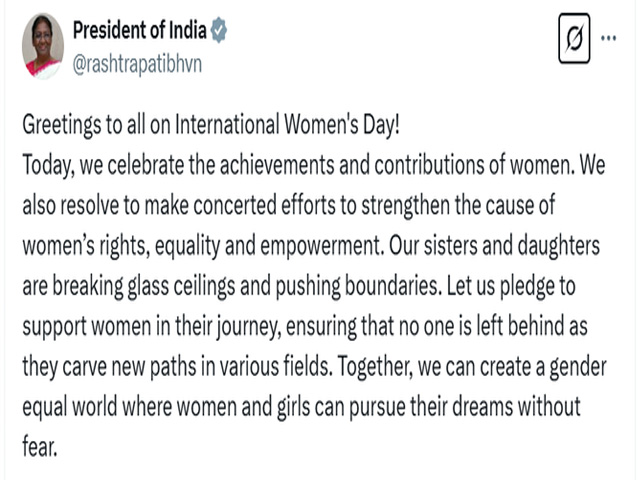The image size is (640, 480).
Task: Click the final word 'fear.' of the post
Action: (40, 447)
